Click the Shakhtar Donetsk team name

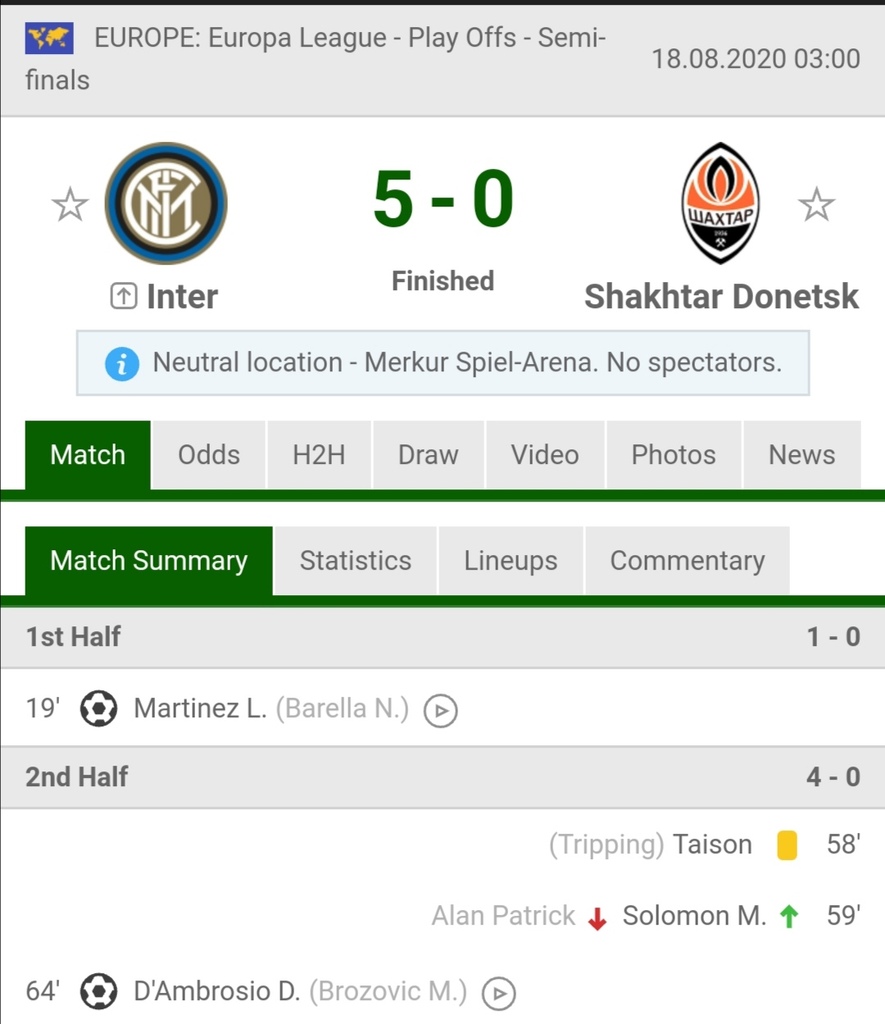[x=721, y=296]
